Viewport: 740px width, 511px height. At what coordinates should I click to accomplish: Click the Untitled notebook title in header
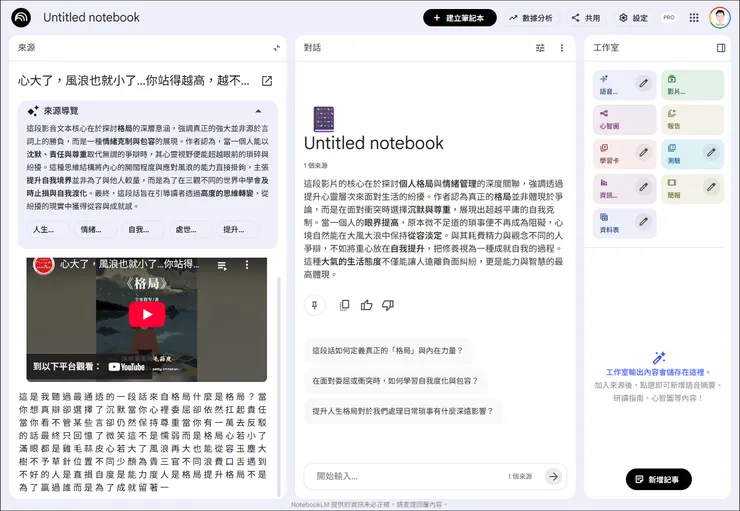(x=91, y=17)
